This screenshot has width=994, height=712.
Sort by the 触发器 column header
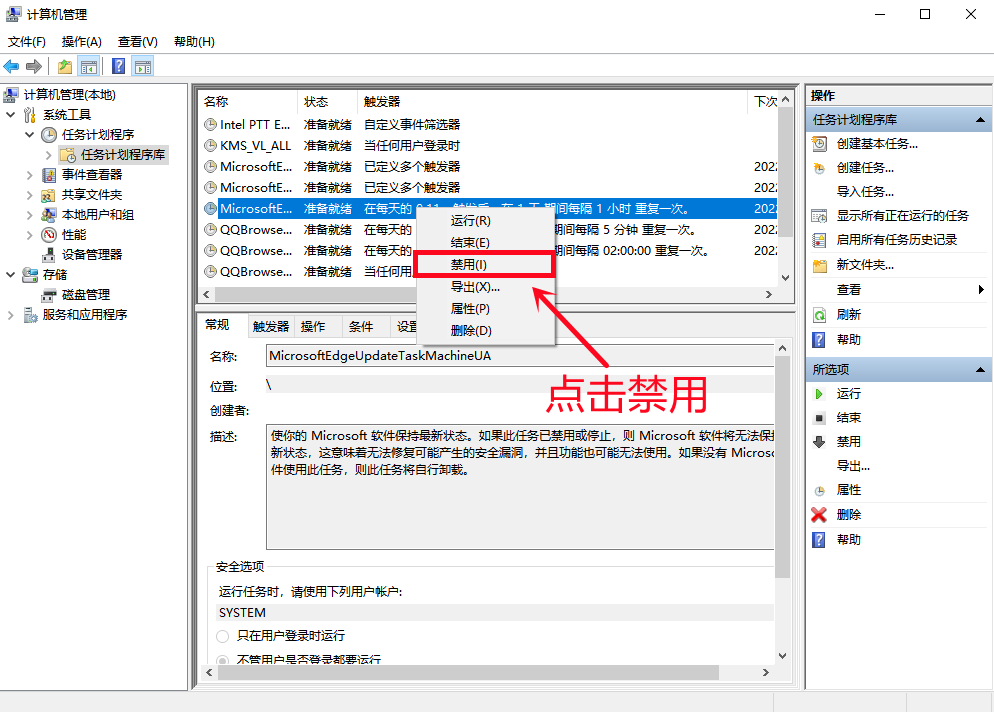tap(553, 101)
